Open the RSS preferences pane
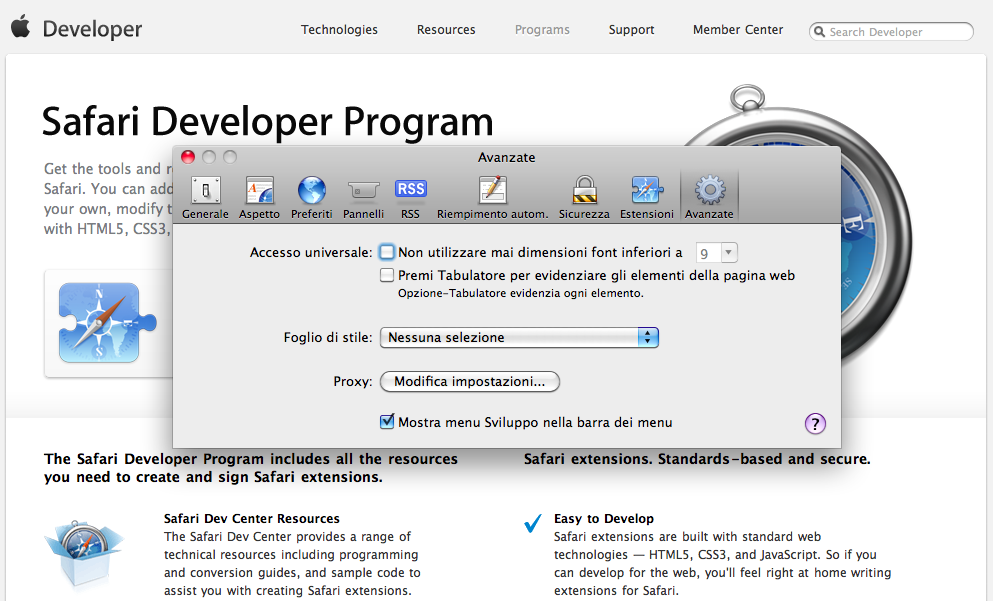The width and height of the screenshot is (993, 601). pos(410,198)
